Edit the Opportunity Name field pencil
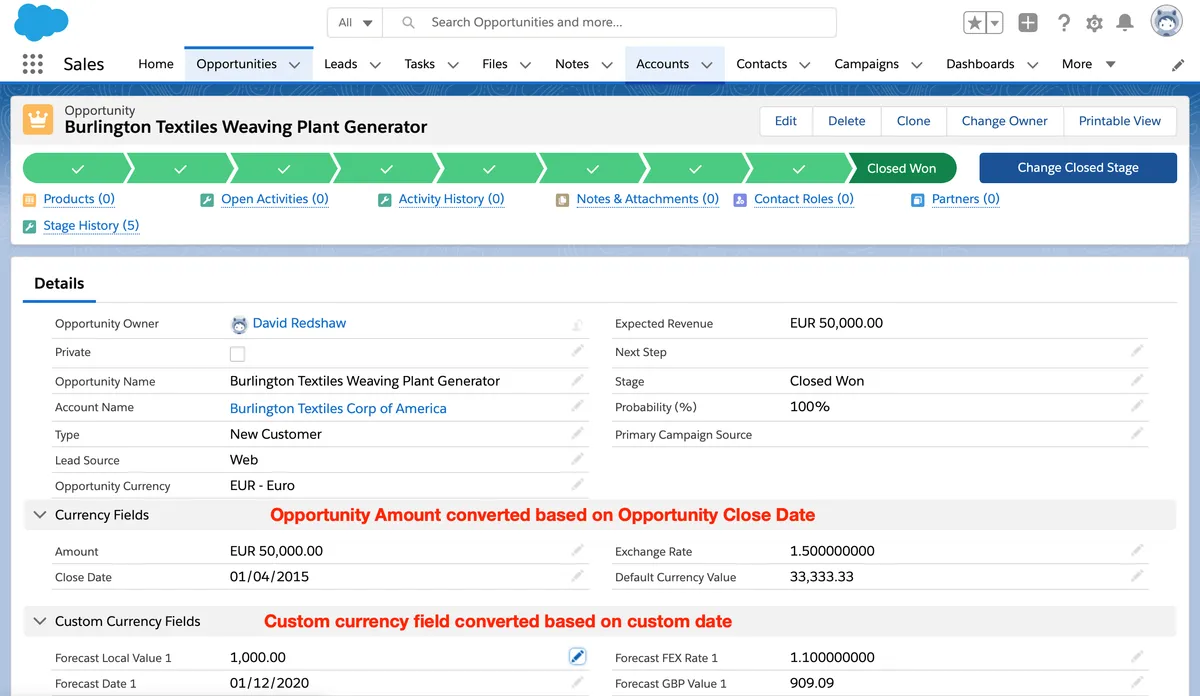1200x696 pixels. 577,380
